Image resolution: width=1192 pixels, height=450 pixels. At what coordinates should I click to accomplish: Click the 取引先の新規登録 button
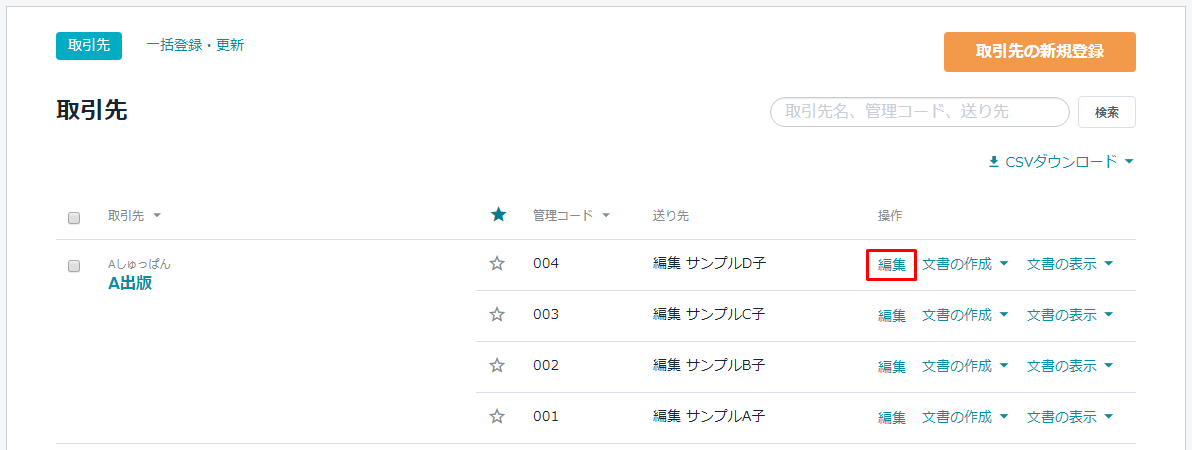point(1039,52)
